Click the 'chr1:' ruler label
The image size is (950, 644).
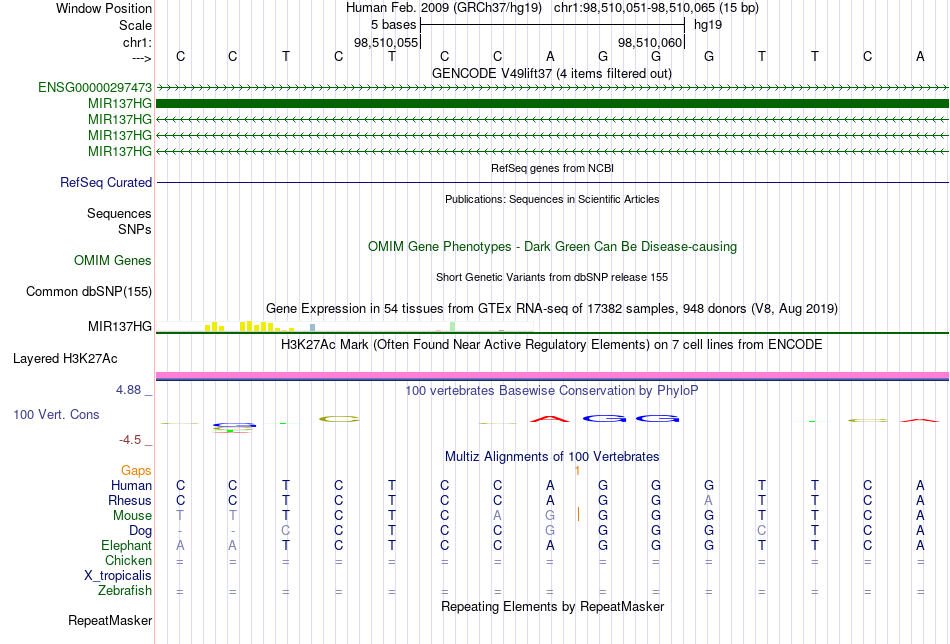[x=138, y=42]
